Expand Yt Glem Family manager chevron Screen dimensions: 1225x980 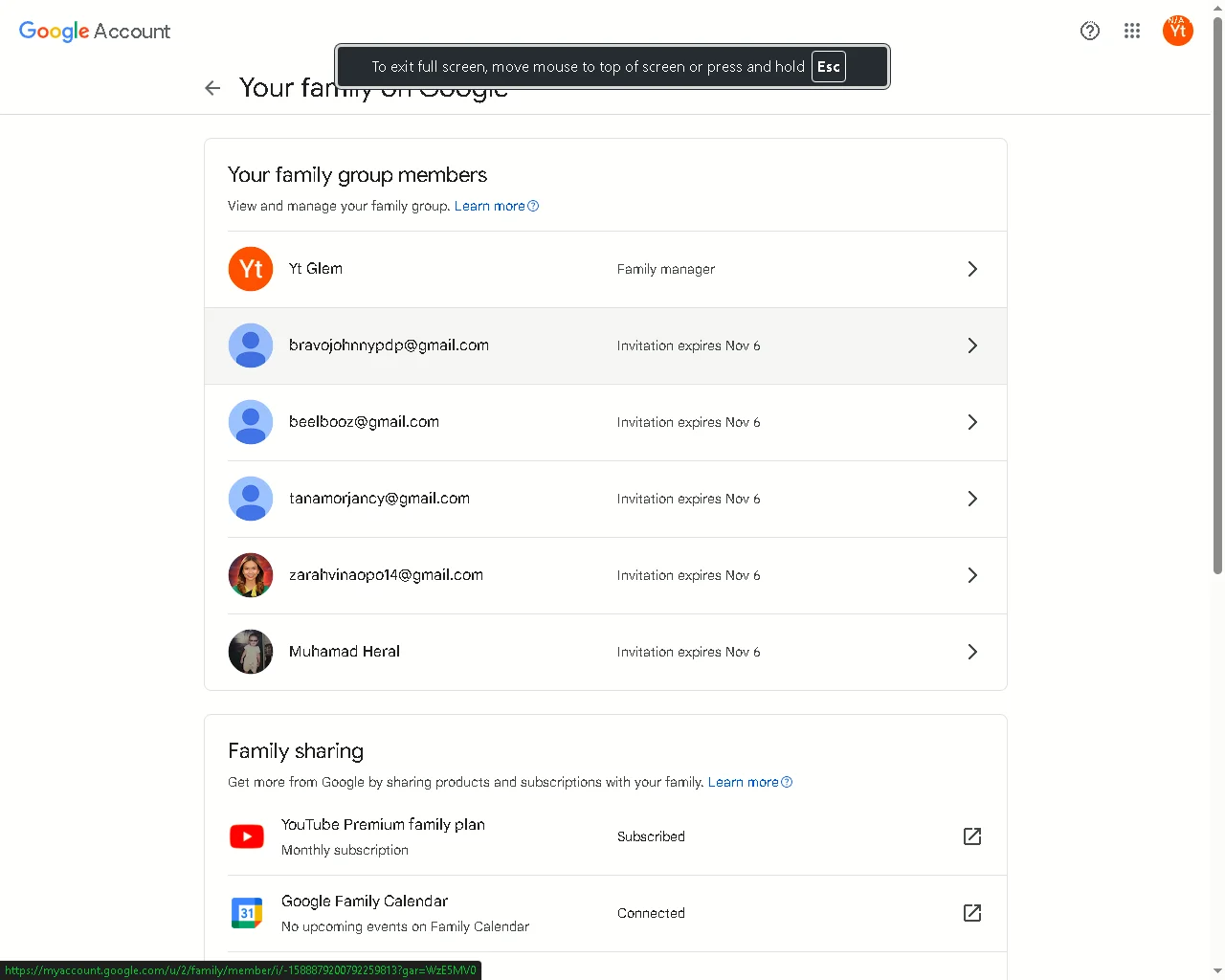972,269
